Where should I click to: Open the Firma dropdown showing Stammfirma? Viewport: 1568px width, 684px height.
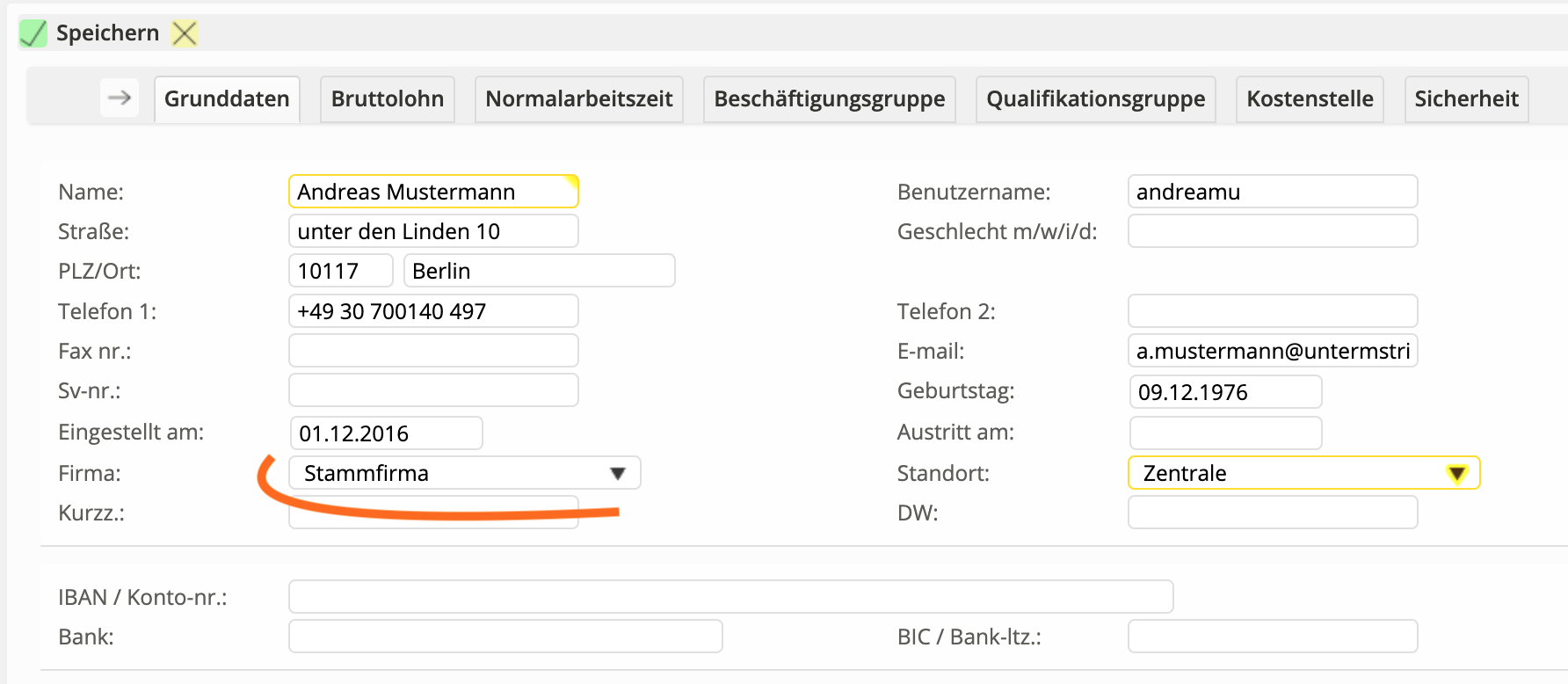[x=464, y=473]
